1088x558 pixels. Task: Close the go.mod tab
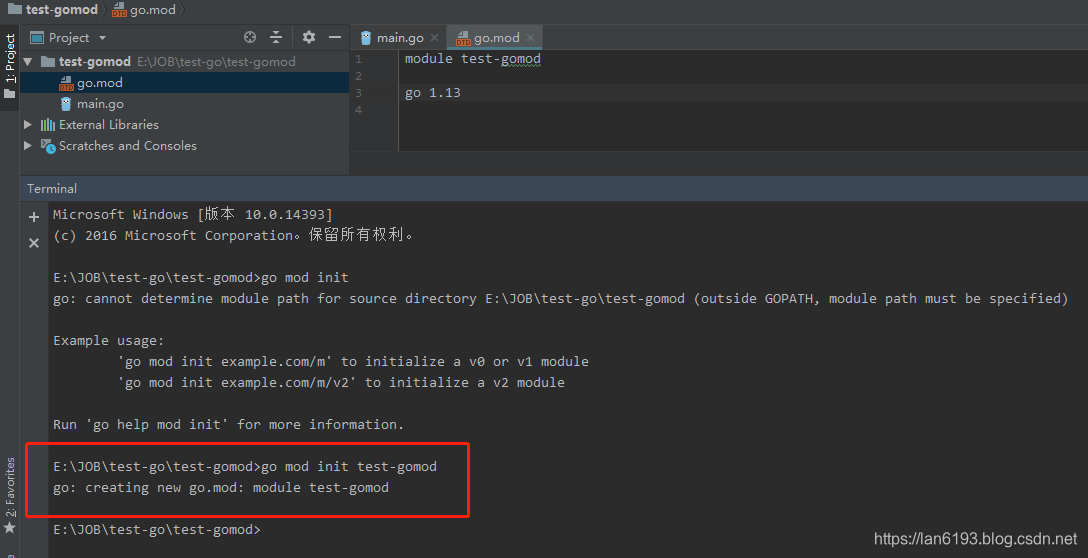pyautogui.click(x=530, y=37)
